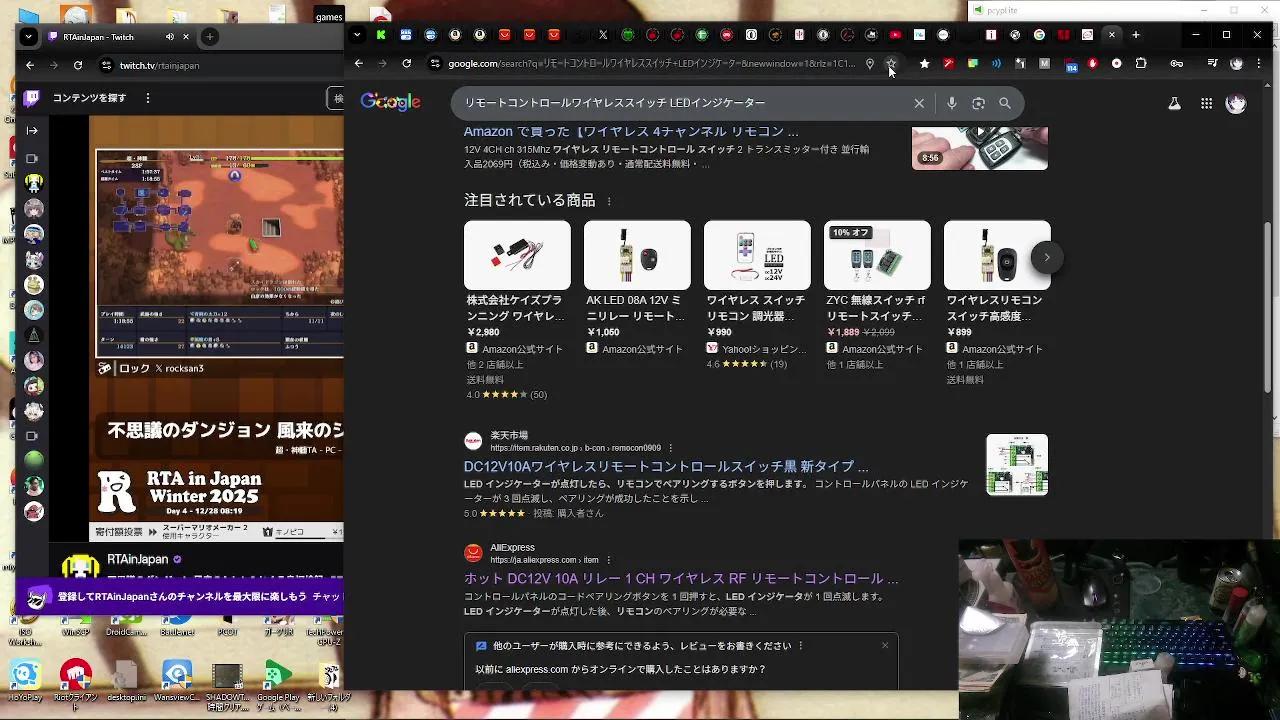1280x720 pixels.
Task: Reload the Google search results page
Action: pyautogui.click(x=406, y=64)
